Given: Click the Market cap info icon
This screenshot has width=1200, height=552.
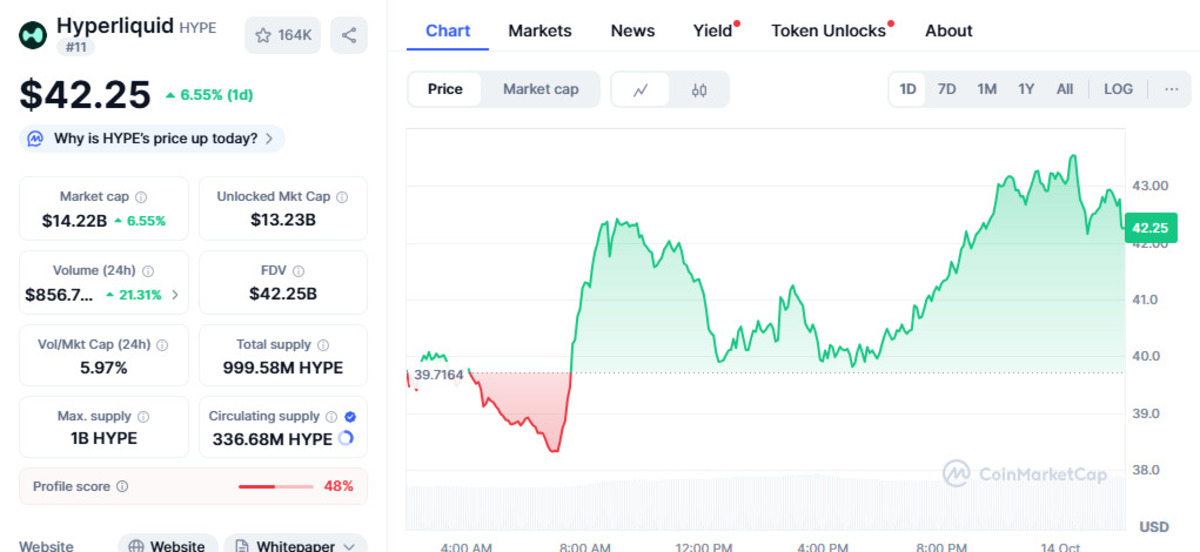Looking at the screenshot, I should pyautogui.click(x=141, y=197).
